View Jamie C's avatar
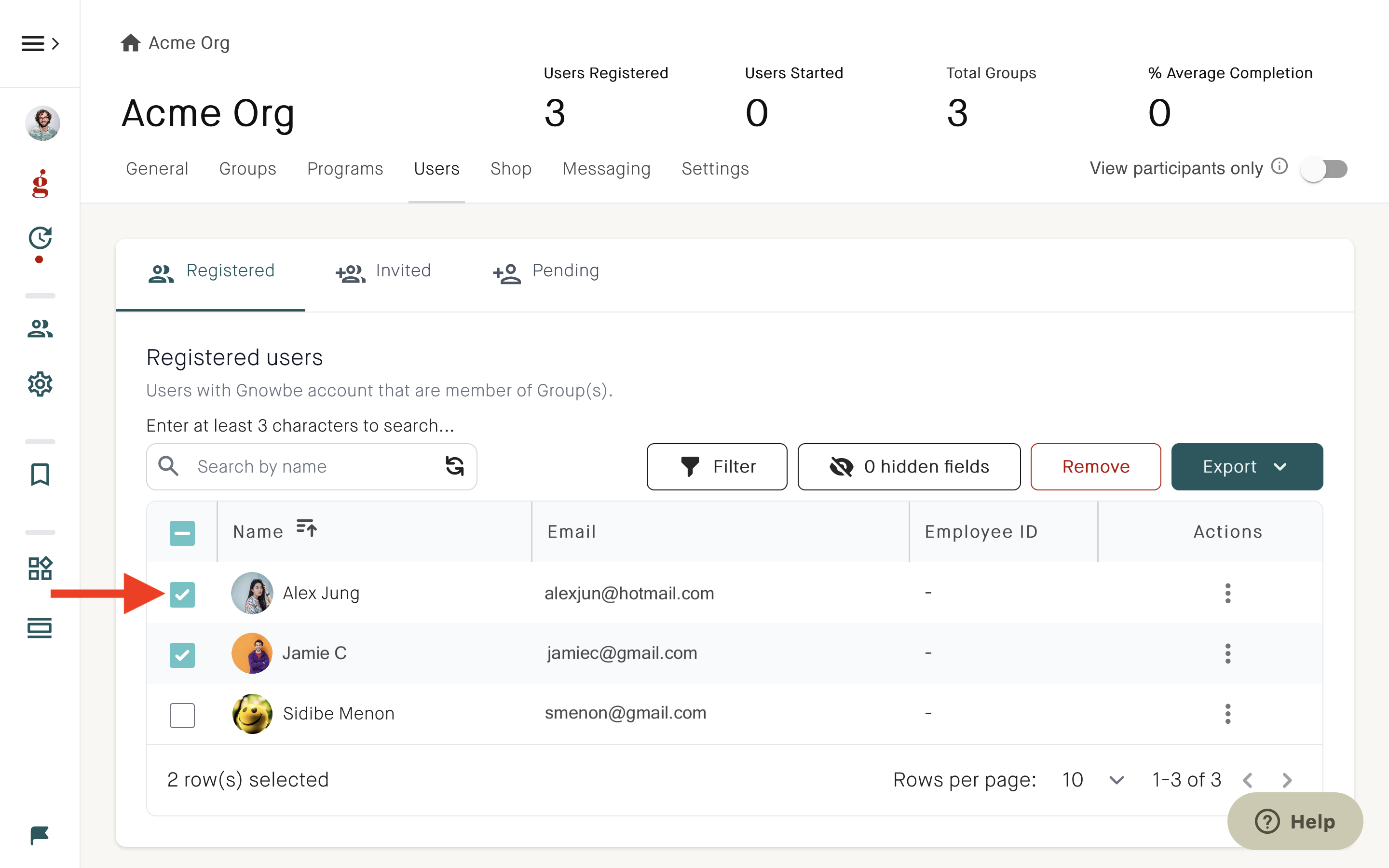The width and height of the screenshot is (1389, 868). 252,653
